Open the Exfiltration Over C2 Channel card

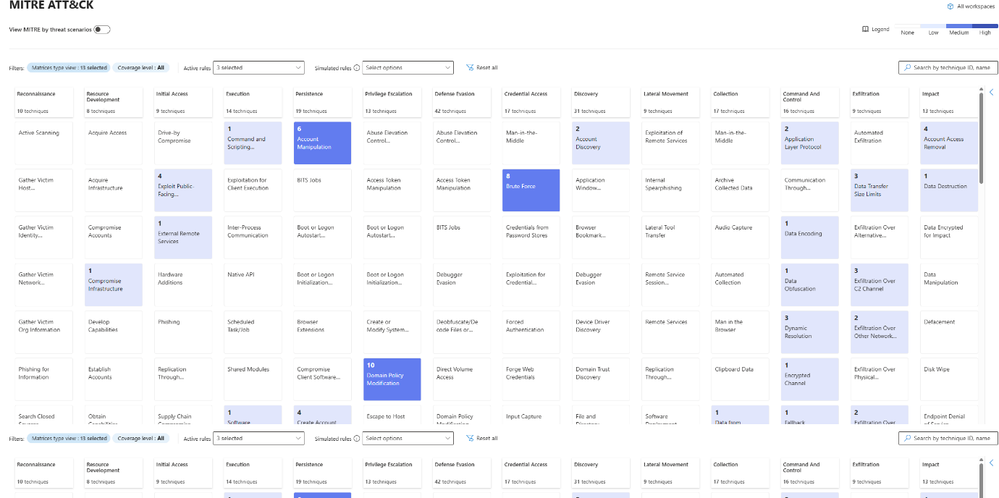coord(879,285)
